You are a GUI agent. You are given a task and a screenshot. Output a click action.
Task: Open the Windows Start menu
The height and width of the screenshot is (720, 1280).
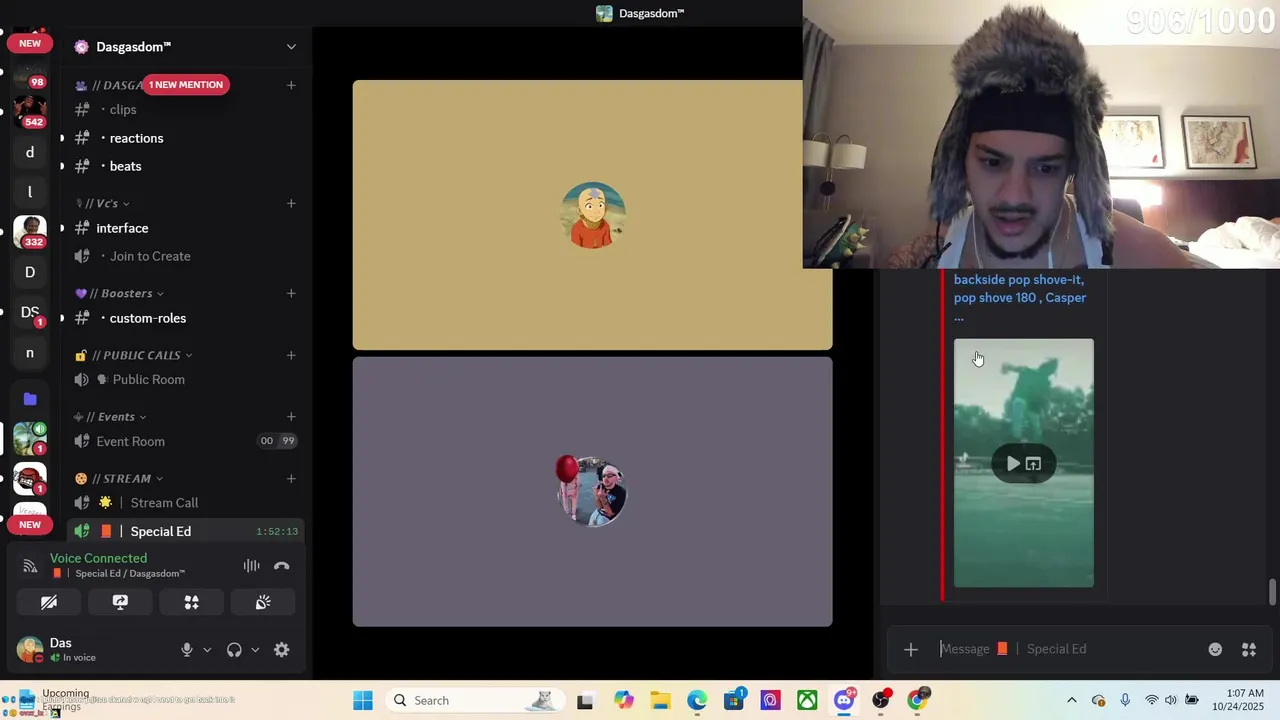pos(363,700)
